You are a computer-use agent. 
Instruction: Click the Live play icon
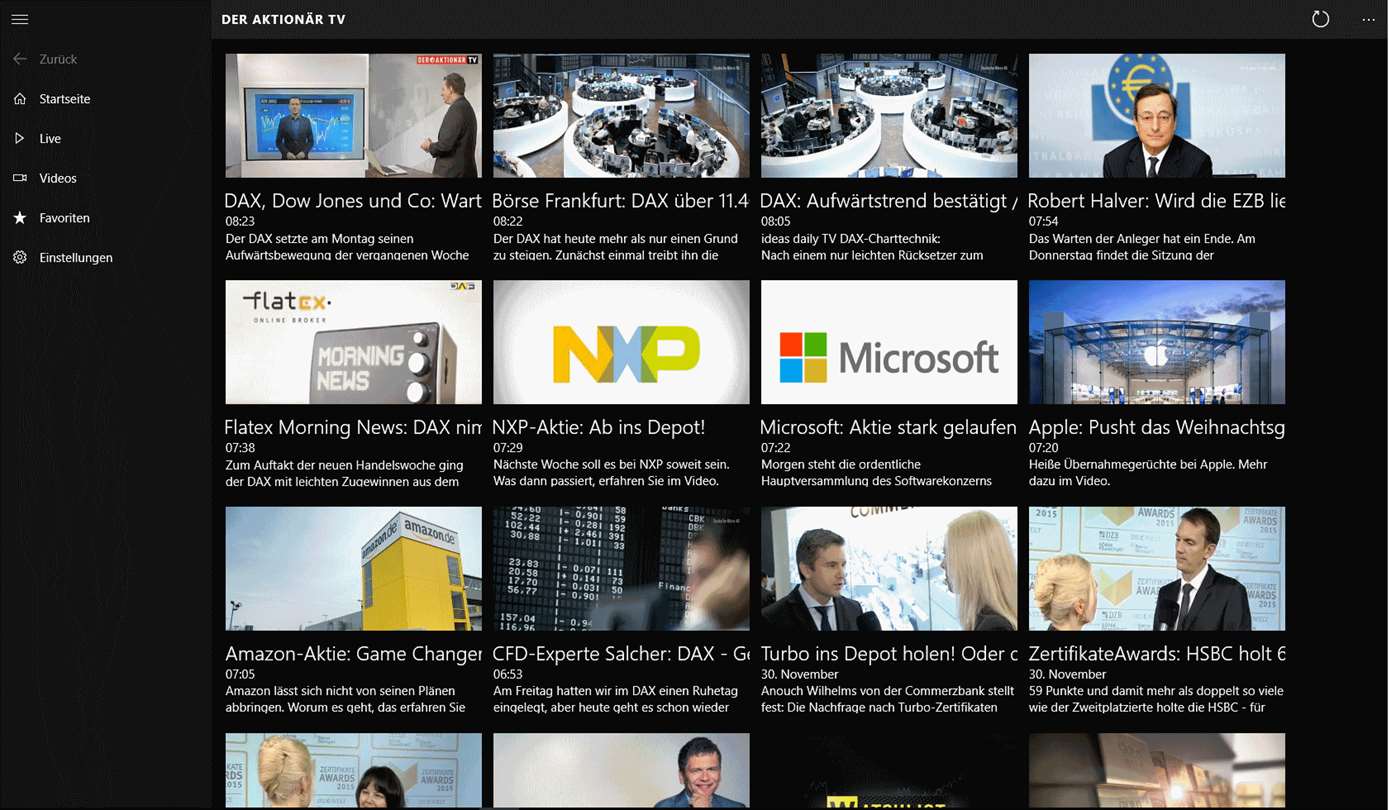(x=20, y=138)
